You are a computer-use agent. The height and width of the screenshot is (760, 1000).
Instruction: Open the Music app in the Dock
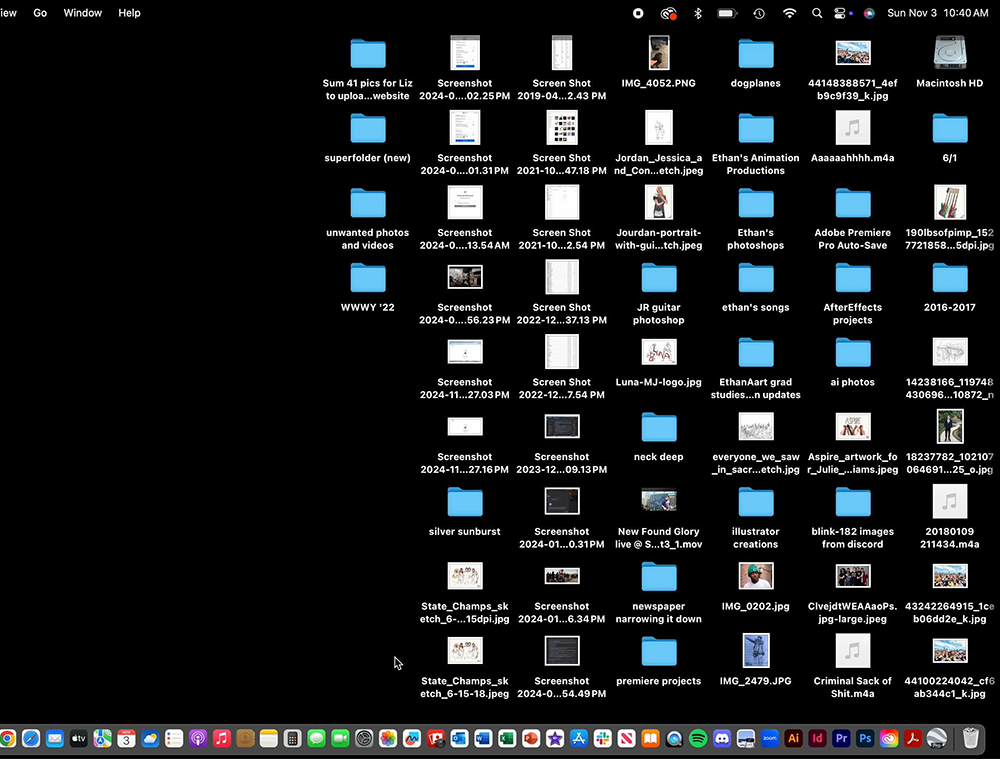[x=221, y=738]
